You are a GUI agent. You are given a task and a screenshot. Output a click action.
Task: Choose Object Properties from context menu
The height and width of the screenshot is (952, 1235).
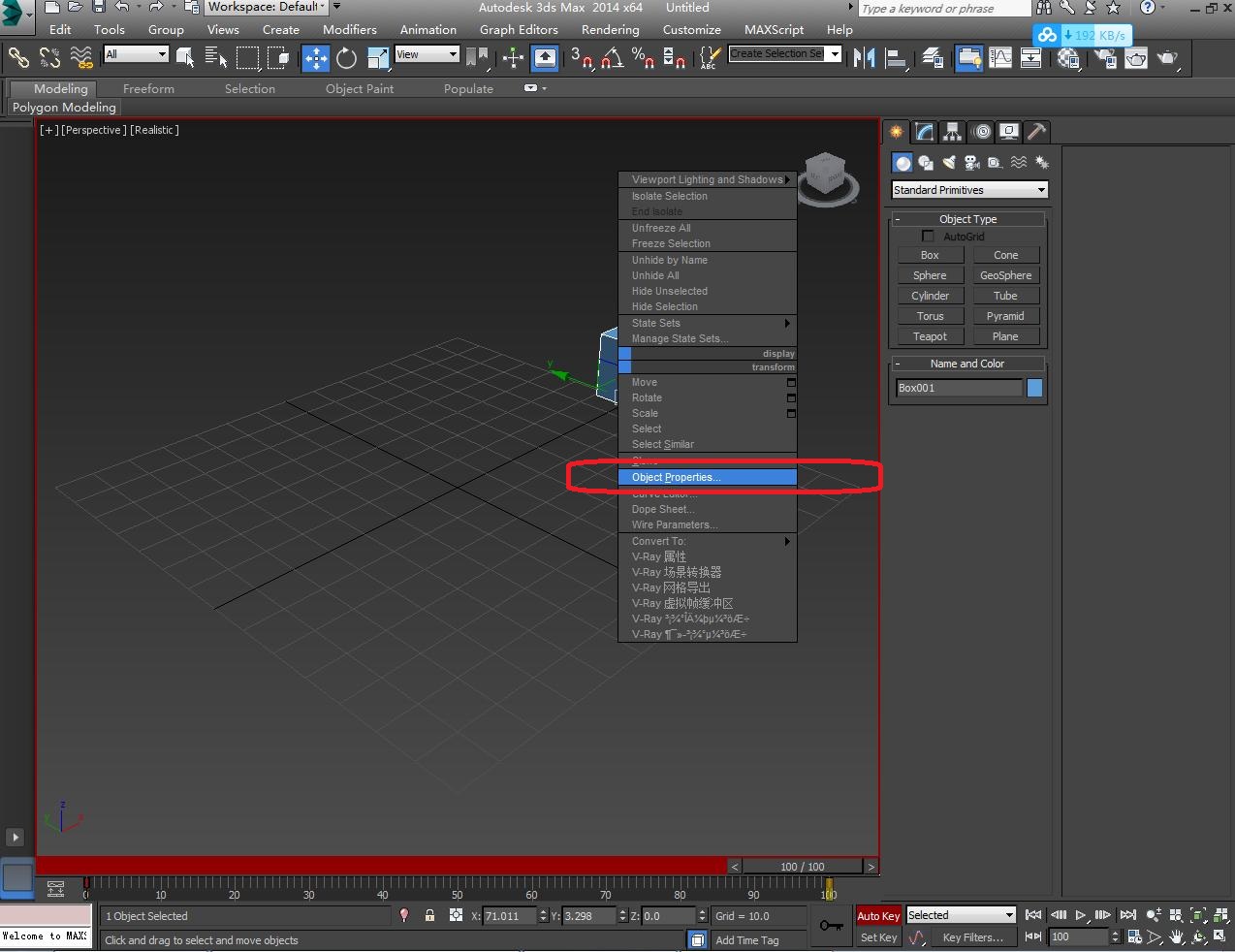tap(708, 477)
